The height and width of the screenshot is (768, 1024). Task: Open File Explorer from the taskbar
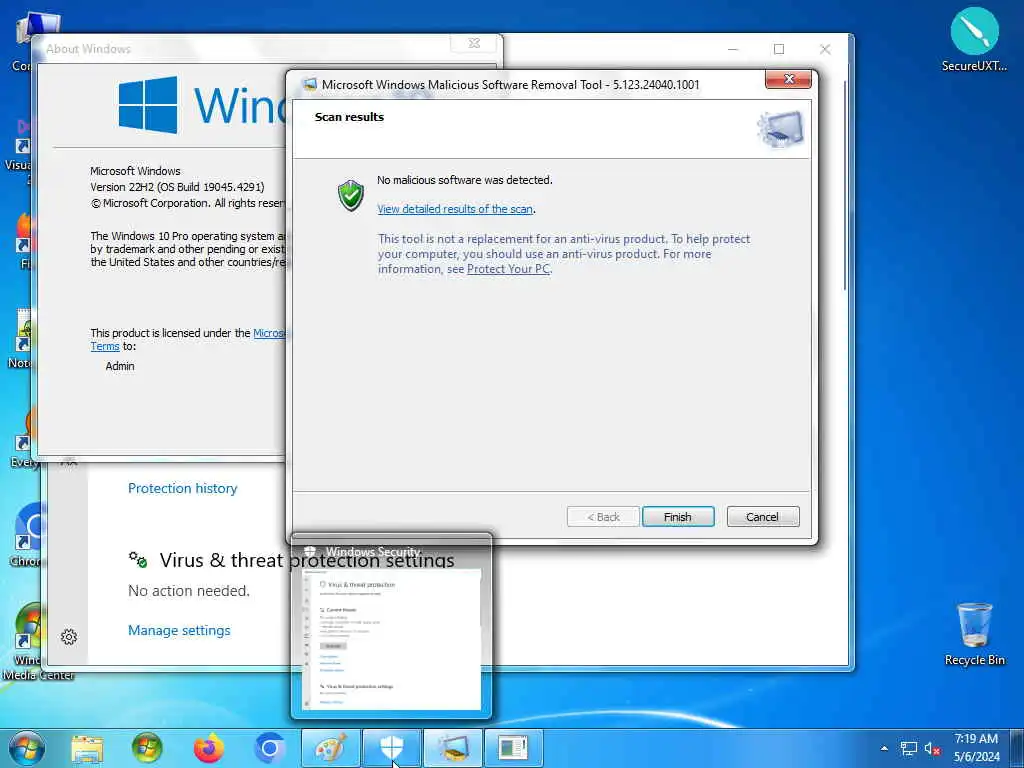(87, 748)
